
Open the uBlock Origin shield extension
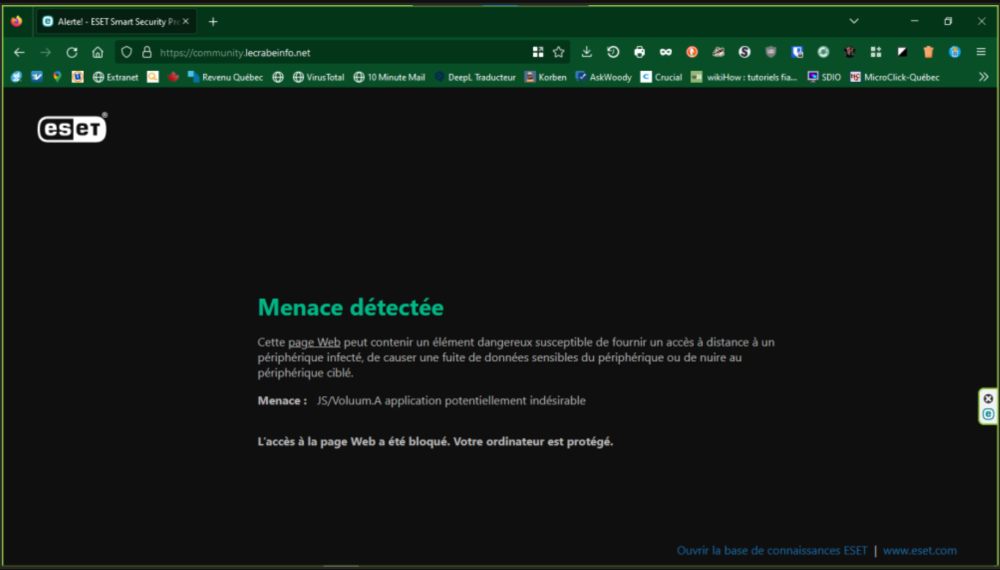tap(770, 52)
